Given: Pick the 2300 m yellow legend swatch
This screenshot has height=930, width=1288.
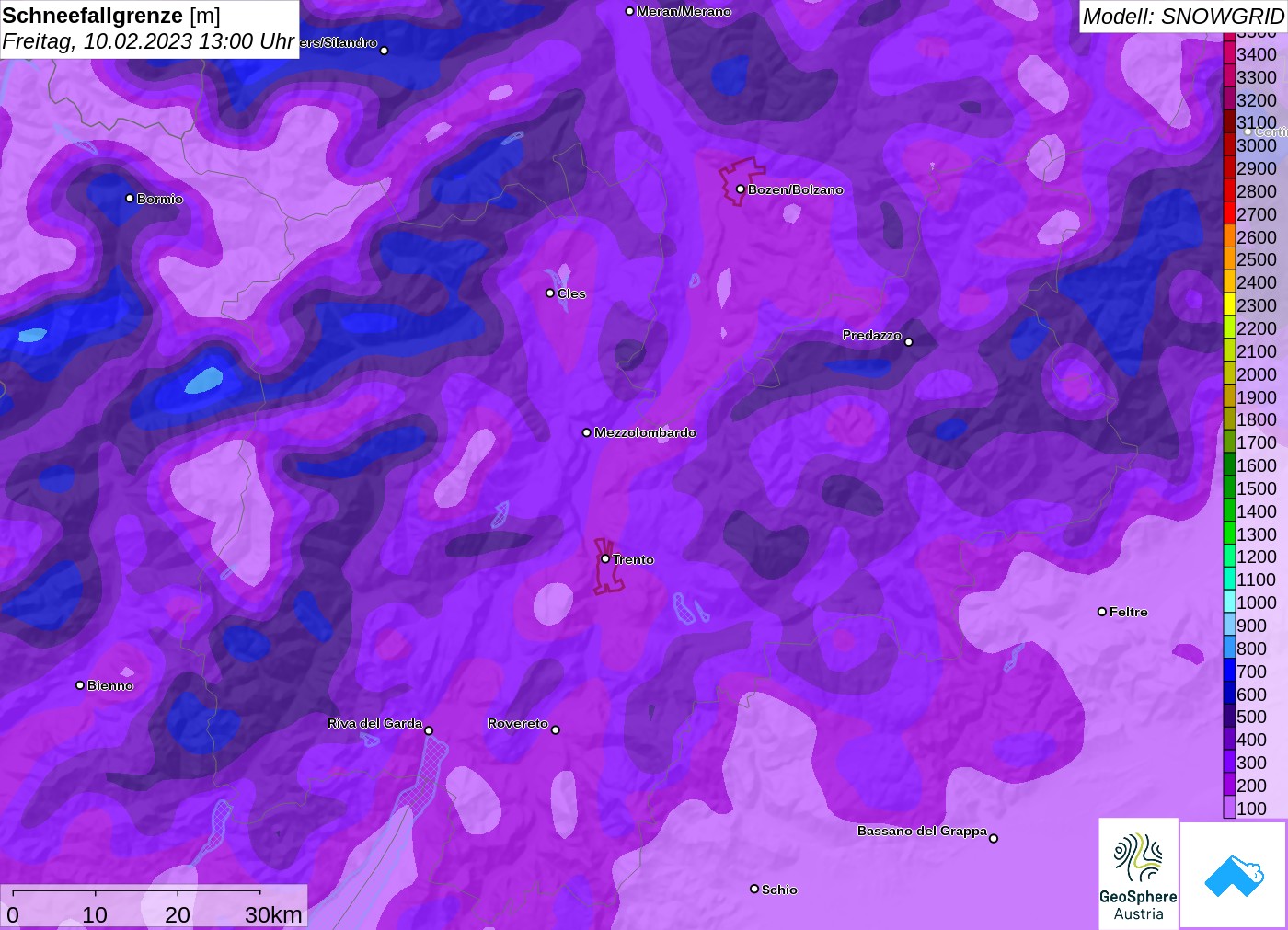Looking at the screenshot, I should (x=1229, y=305).
